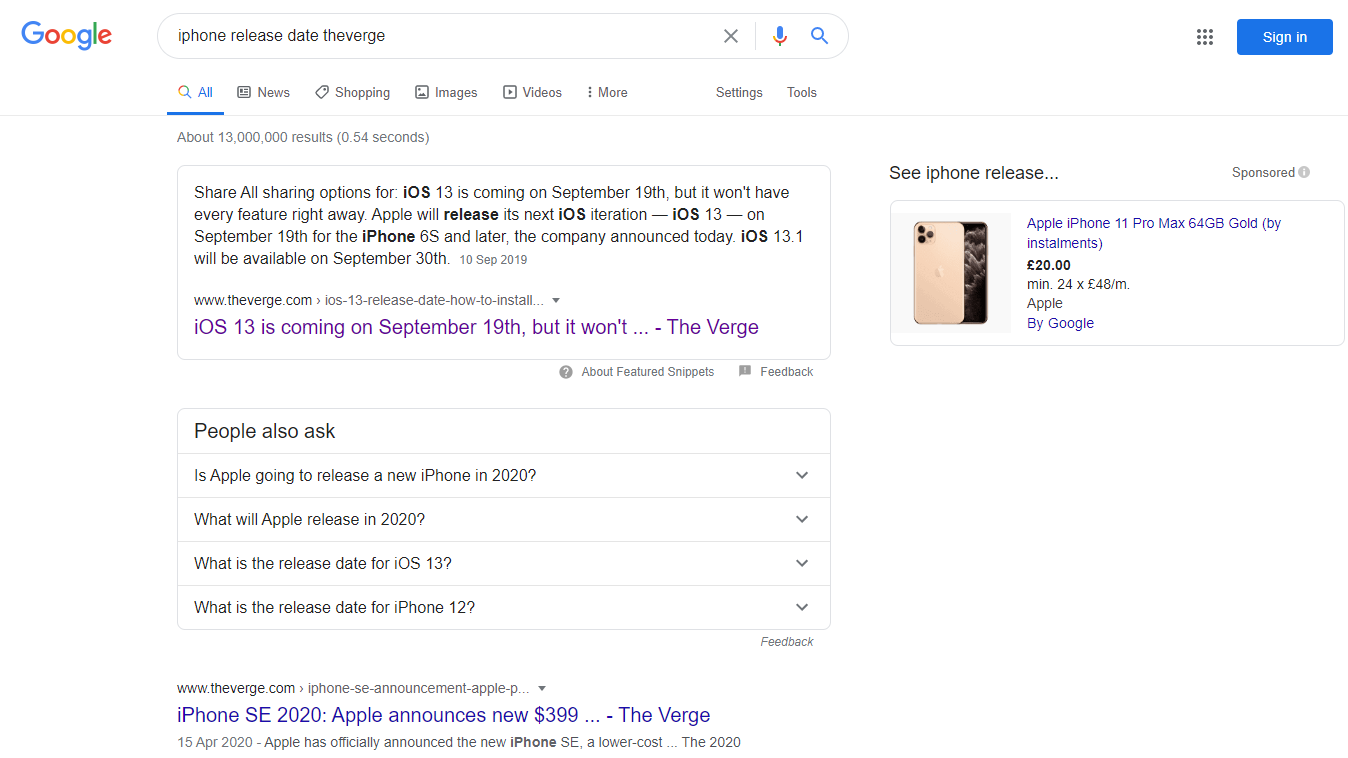Image resolution: width=1348 pixels, height=758 pixels.
Task: Switch to the News tab
Action: (263, 92)
